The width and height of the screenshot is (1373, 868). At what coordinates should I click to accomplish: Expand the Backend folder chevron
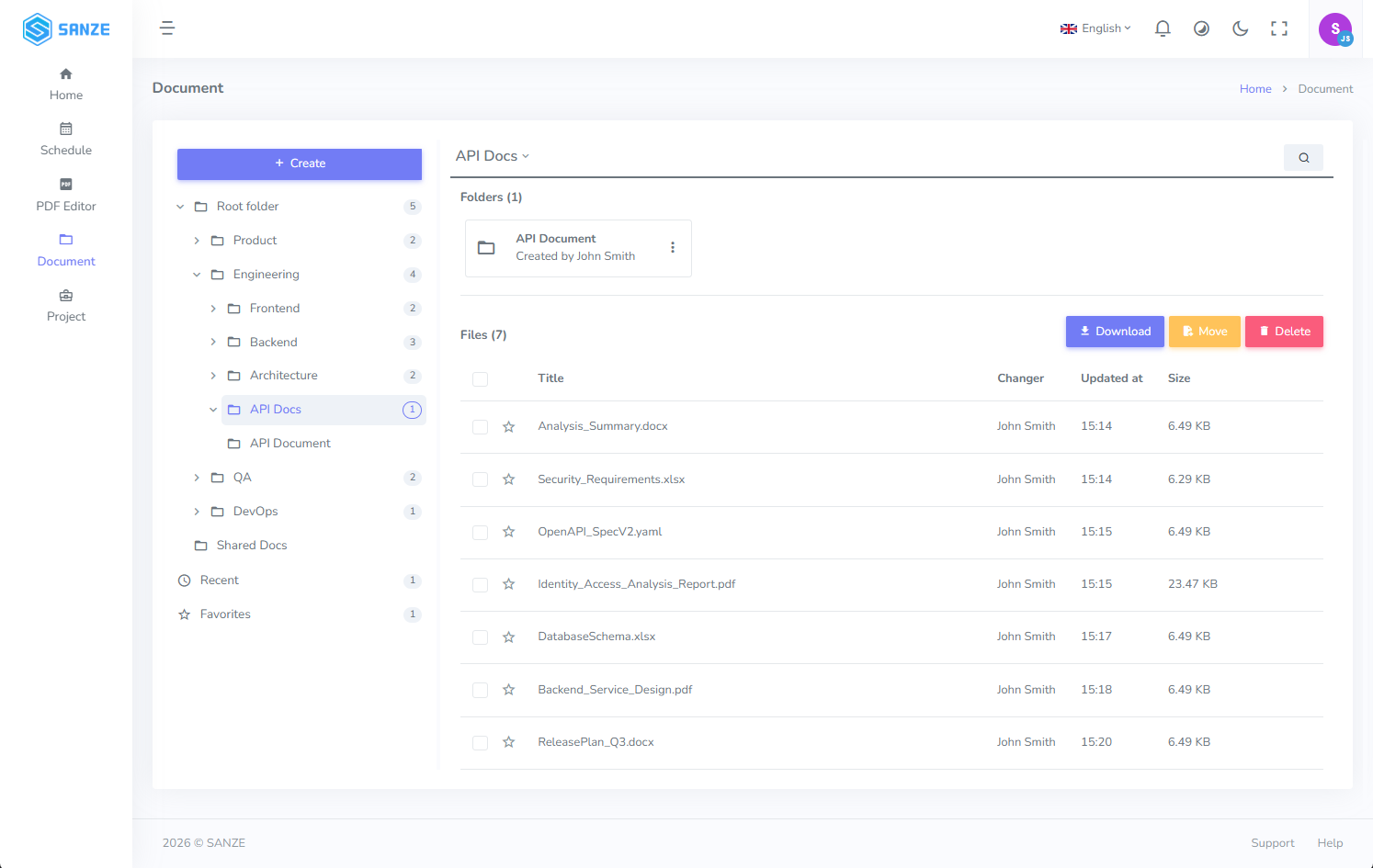point(213,342)
